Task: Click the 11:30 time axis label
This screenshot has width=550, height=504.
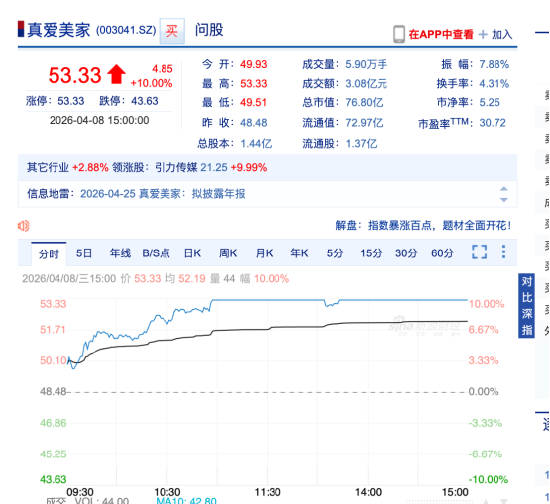Action: click(x=267, y=492)
